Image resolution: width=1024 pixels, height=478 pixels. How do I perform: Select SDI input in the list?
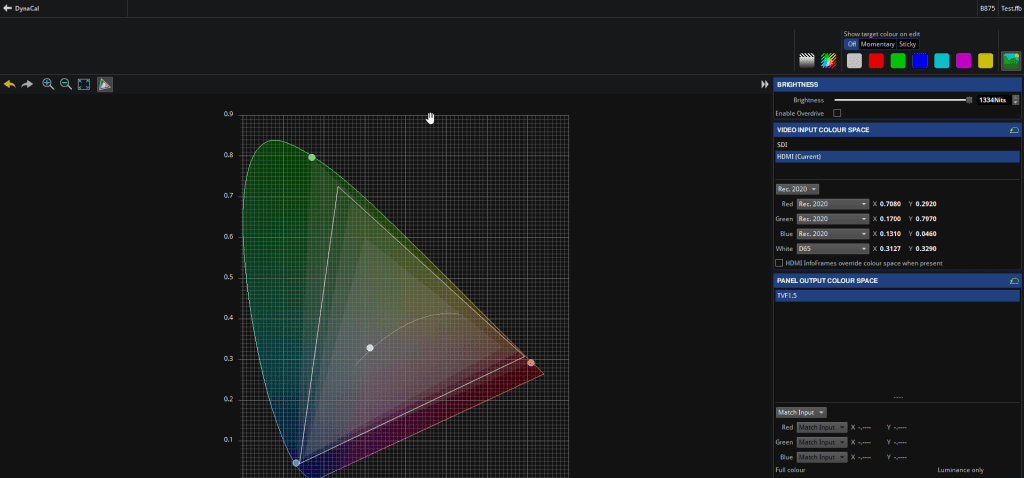[x=897, y=144]
